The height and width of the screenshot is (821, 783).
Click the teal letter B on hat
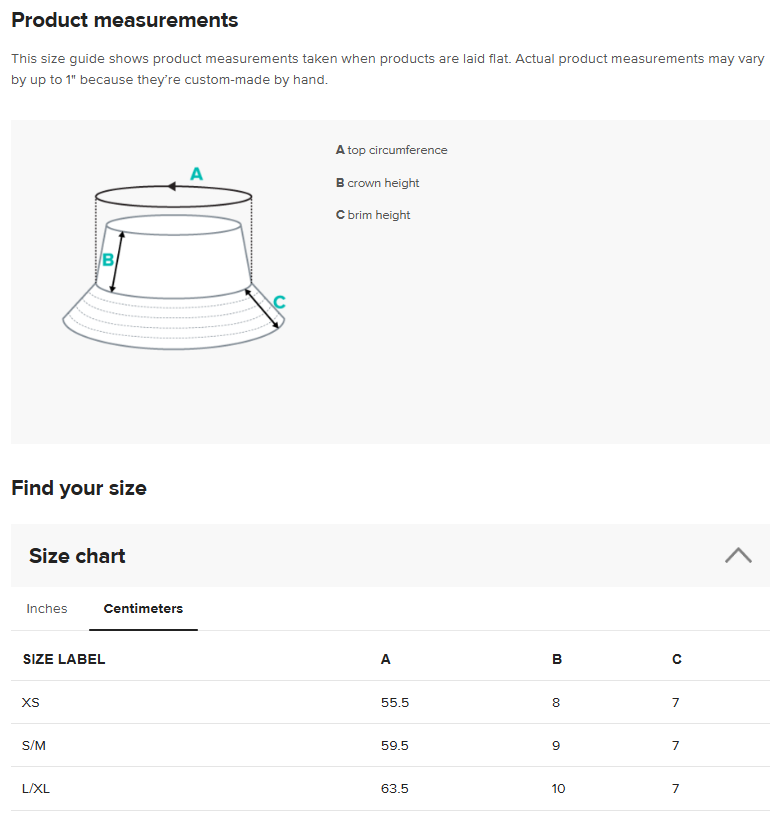point(108,260)
